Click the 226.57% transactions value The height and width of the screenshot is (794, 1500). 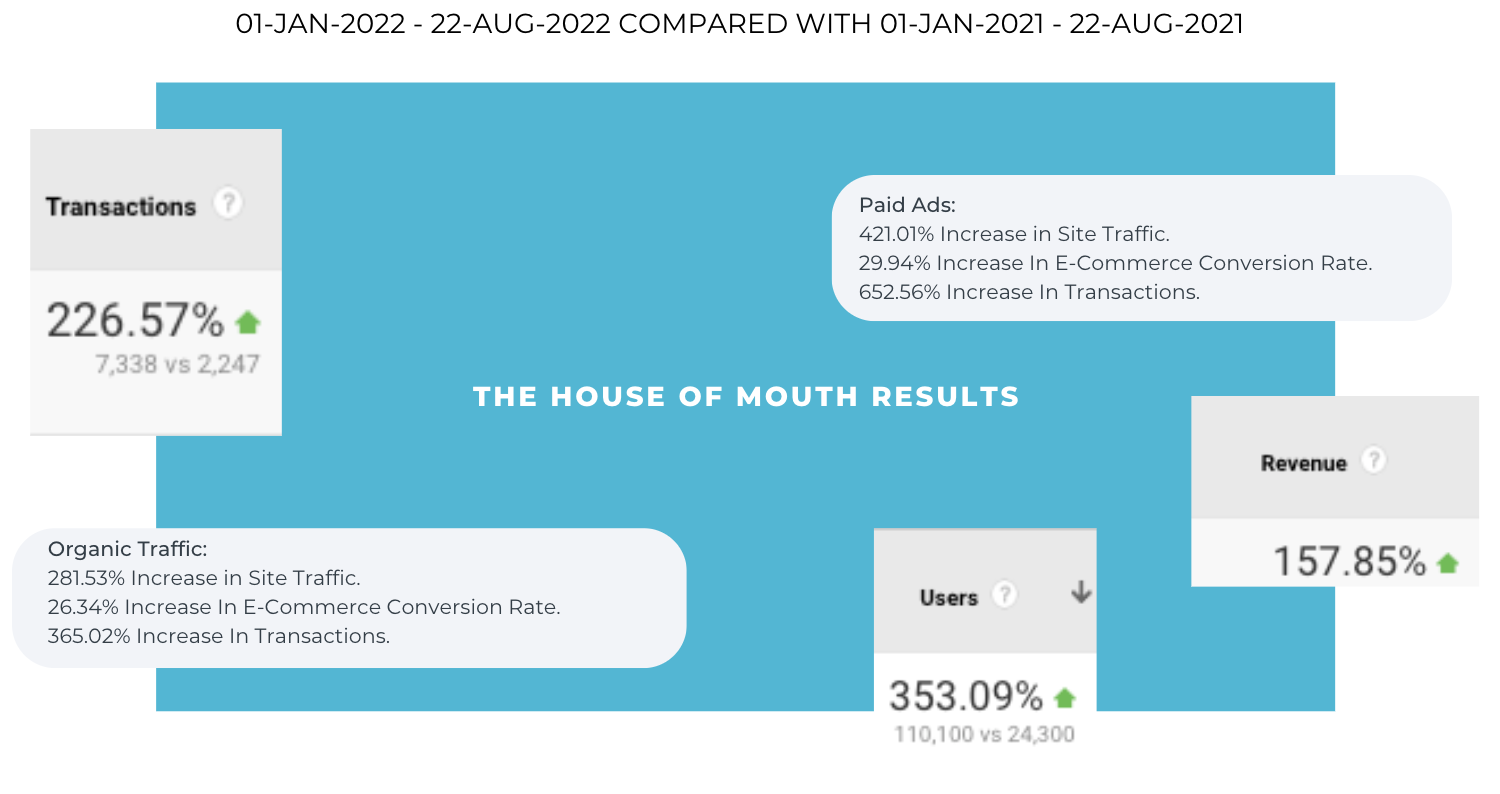(x=136, y=321)
